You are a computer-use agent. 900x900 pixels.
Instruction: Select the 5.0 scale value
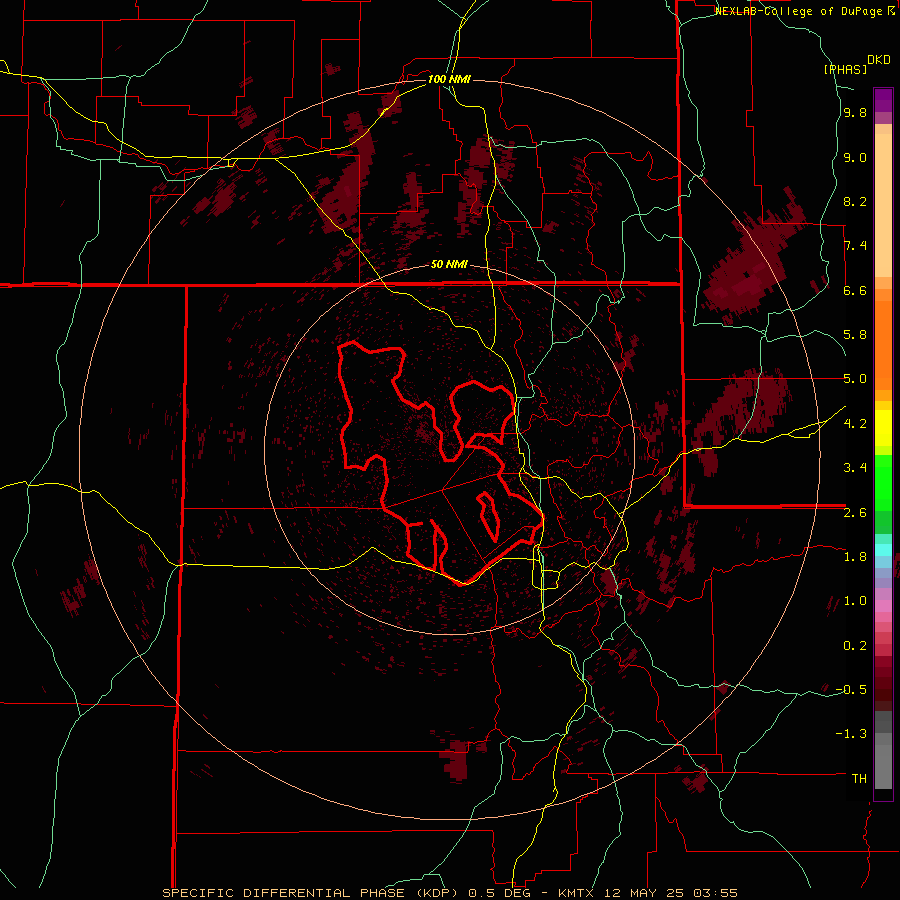click(855, 379)
